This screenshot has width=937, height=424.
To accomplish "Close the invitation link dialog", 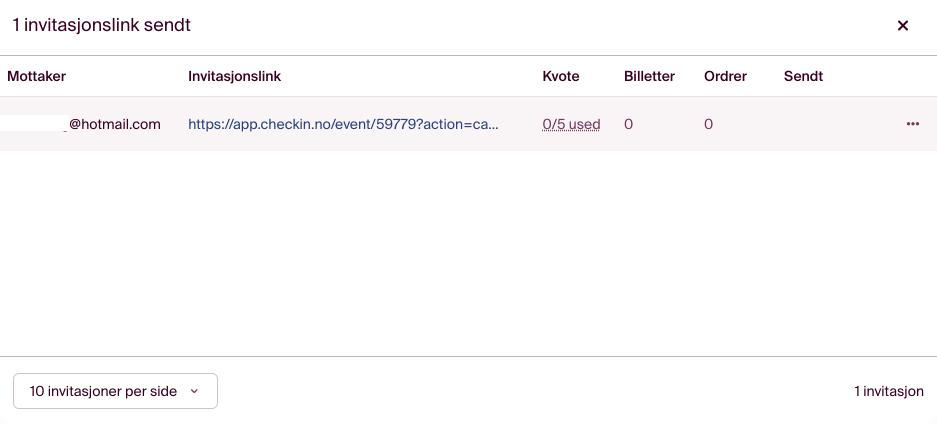I will (x=902, y=26).
